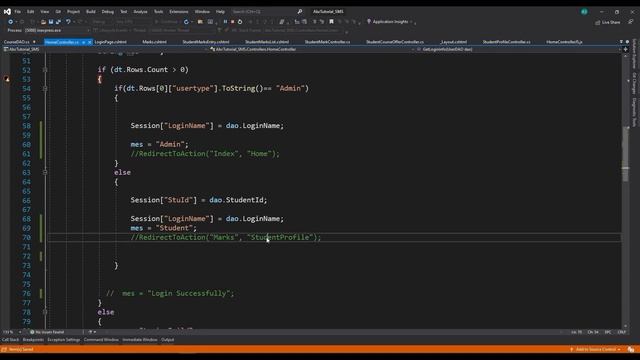Click the bookmark toolbar icon
640x360 pixels.
pyautogui.click(x=331, y=22)
